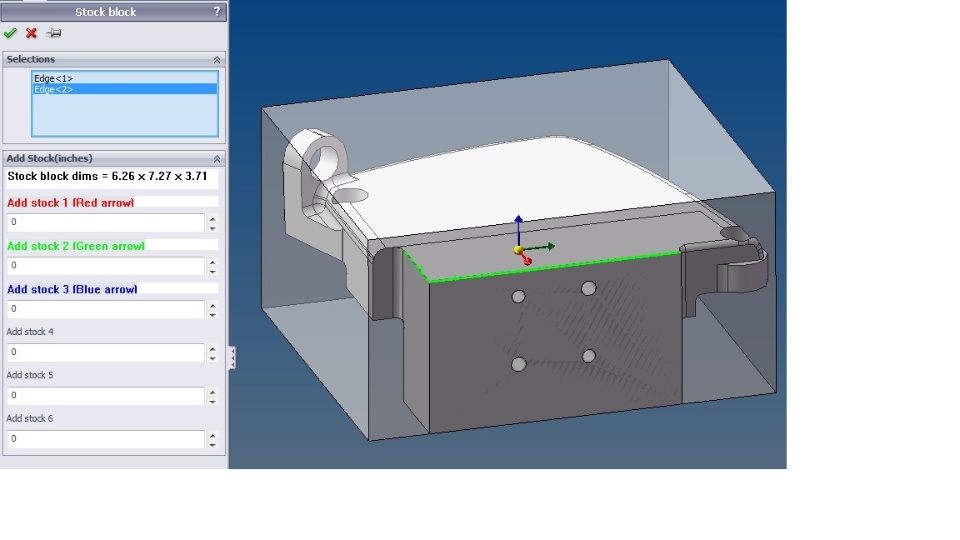Screen dimensions: 960x540
Task: Increase Add stock 1 value with up arrow
Action: (212, 219)
